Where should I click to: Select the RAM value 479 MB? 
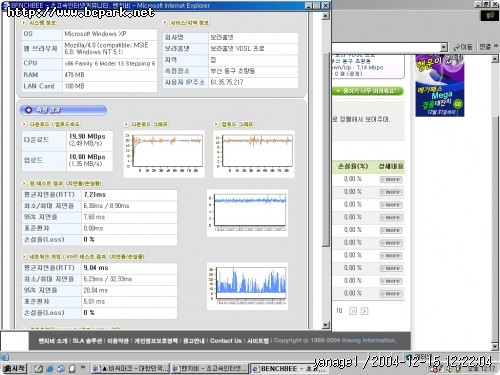pyautogui.click(x=74, y=75)
